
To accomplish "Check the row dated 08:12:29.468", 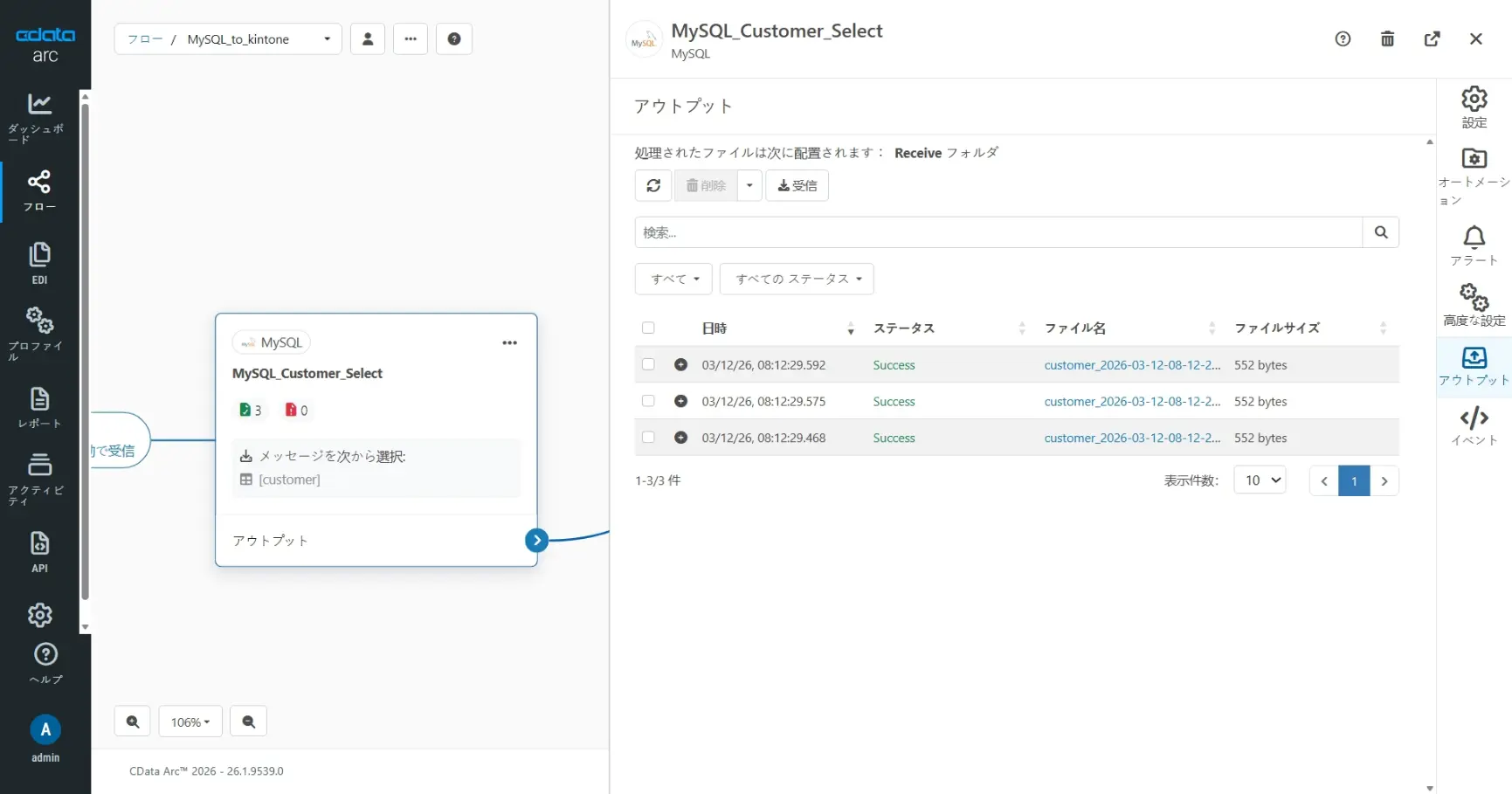I will pyautogui.click(x=648, y=437).
